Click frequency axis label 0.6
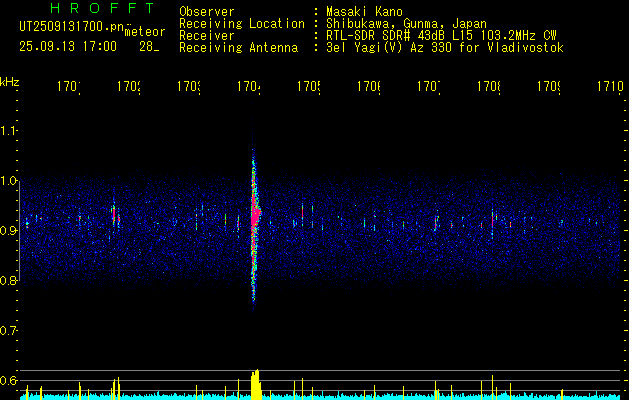This screenshot has height=400, width=629. [x=8, y=380]
